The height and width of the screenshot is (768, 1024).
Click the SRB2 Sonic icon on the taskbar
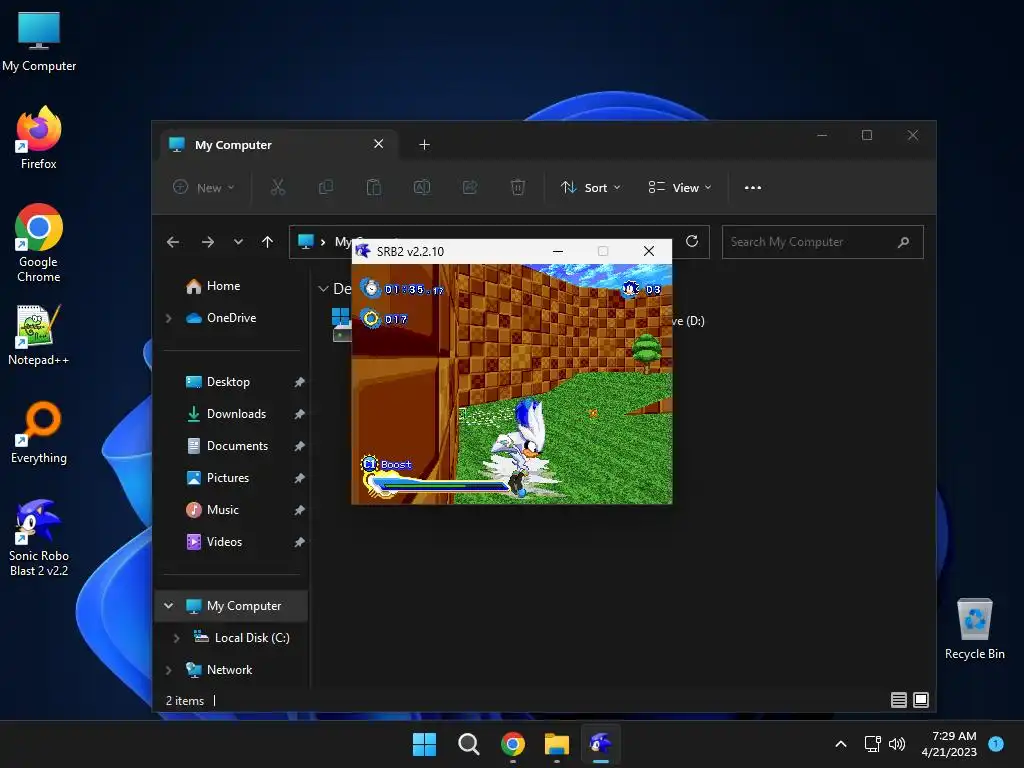(x=600, y=744)
